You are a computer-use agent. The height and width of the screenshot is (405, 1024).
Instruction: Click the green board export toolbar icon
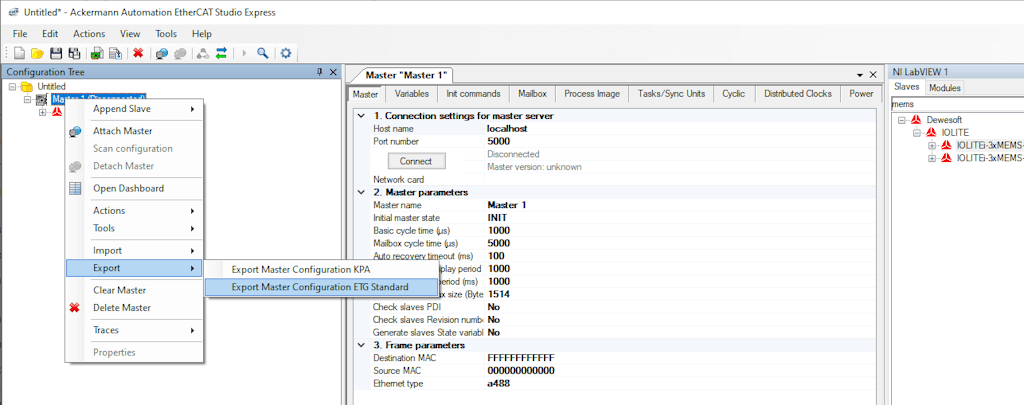pyautogui.click(x=97, y=54)
